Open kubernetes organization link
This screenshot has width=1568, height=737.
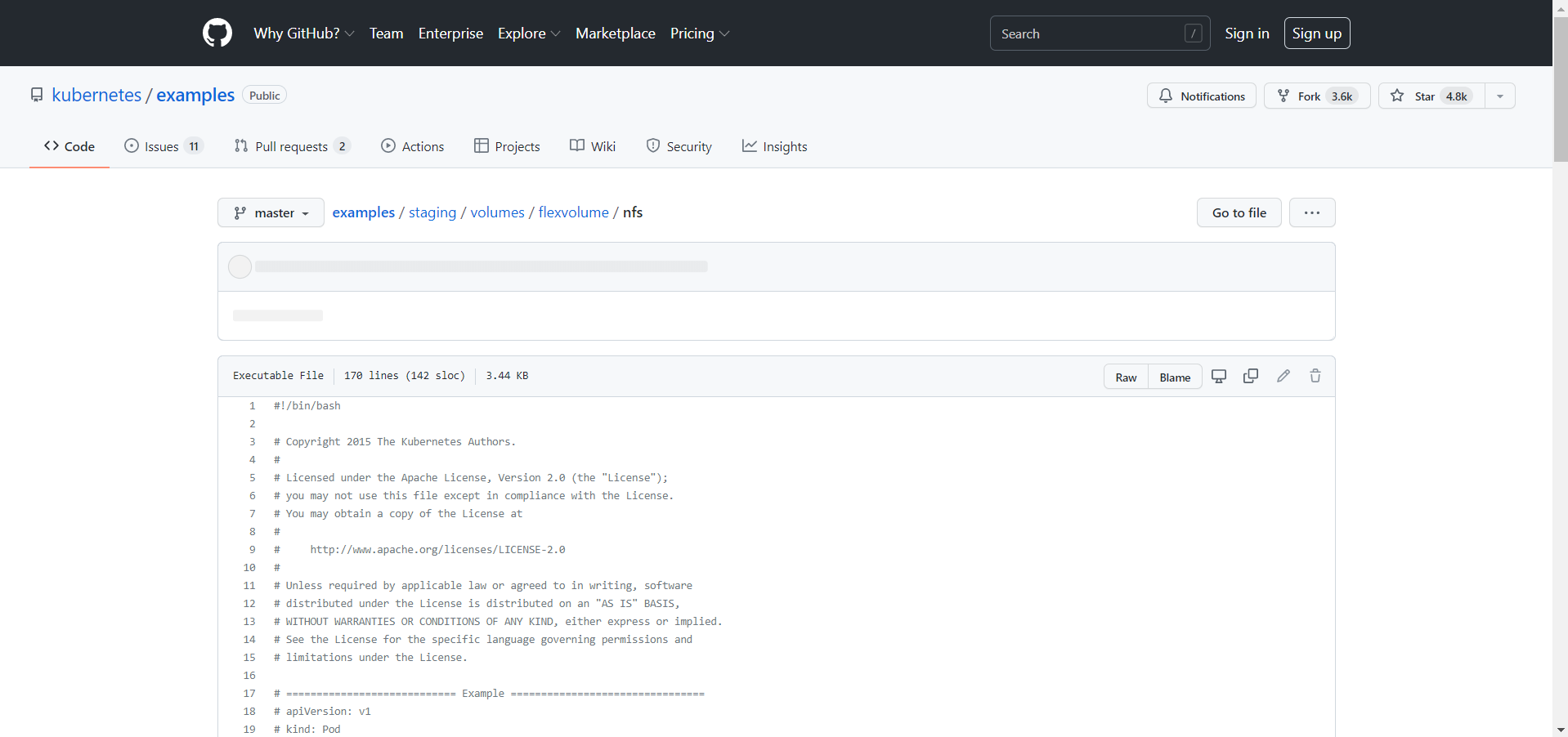coord(96,95)
